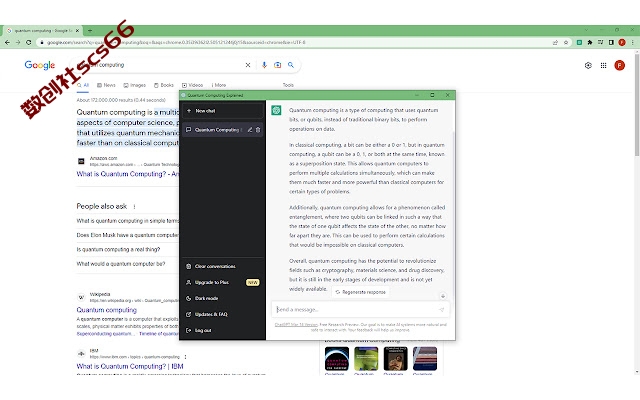Clear conversations in ChatGPT sidebar
This screenshot has width=640, height=400.
pos(223,266)
